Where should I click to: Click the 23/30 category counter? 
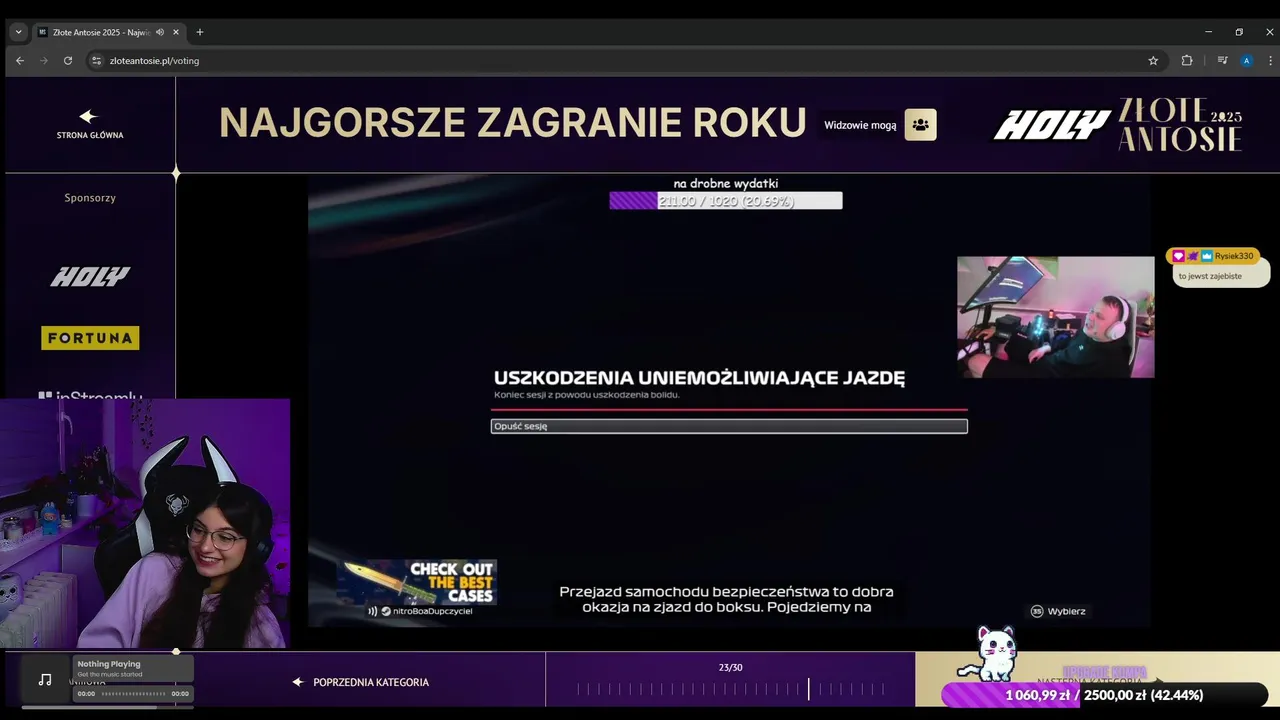(x=731, y=667)
